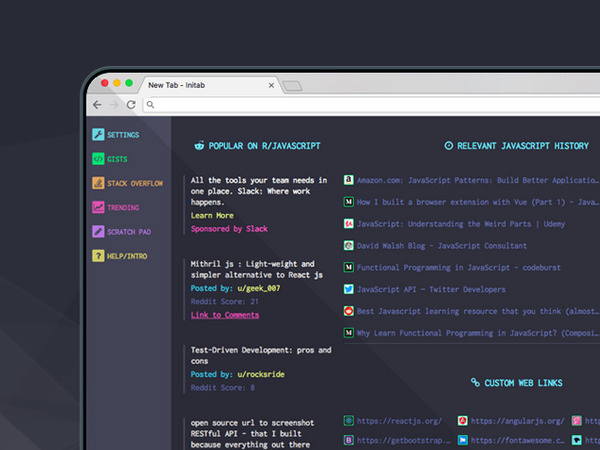Click the history icon beside Relevant JavaScript History
Image resolution: width=600 pixels, height=450 pixels.
[x=447, y=146]
